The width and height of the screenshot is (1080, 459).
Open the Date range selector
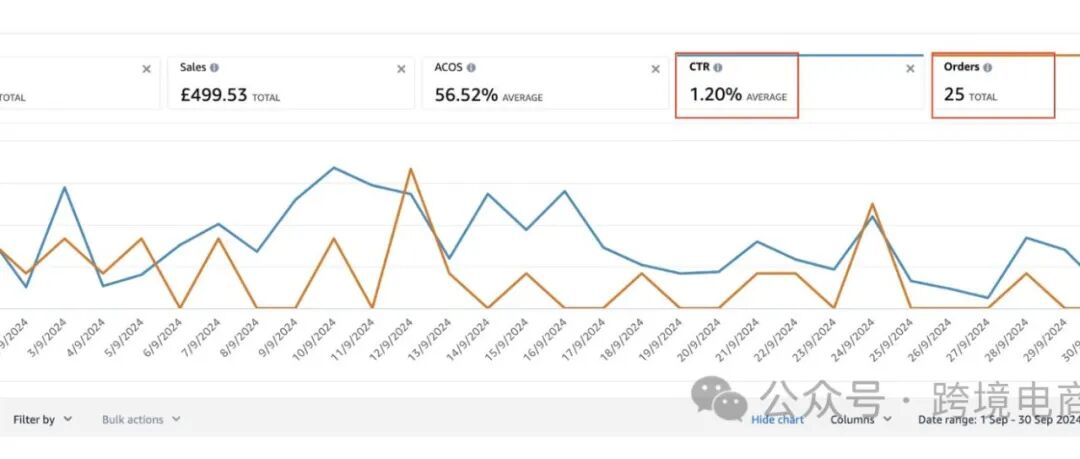(x=999, y=419)
